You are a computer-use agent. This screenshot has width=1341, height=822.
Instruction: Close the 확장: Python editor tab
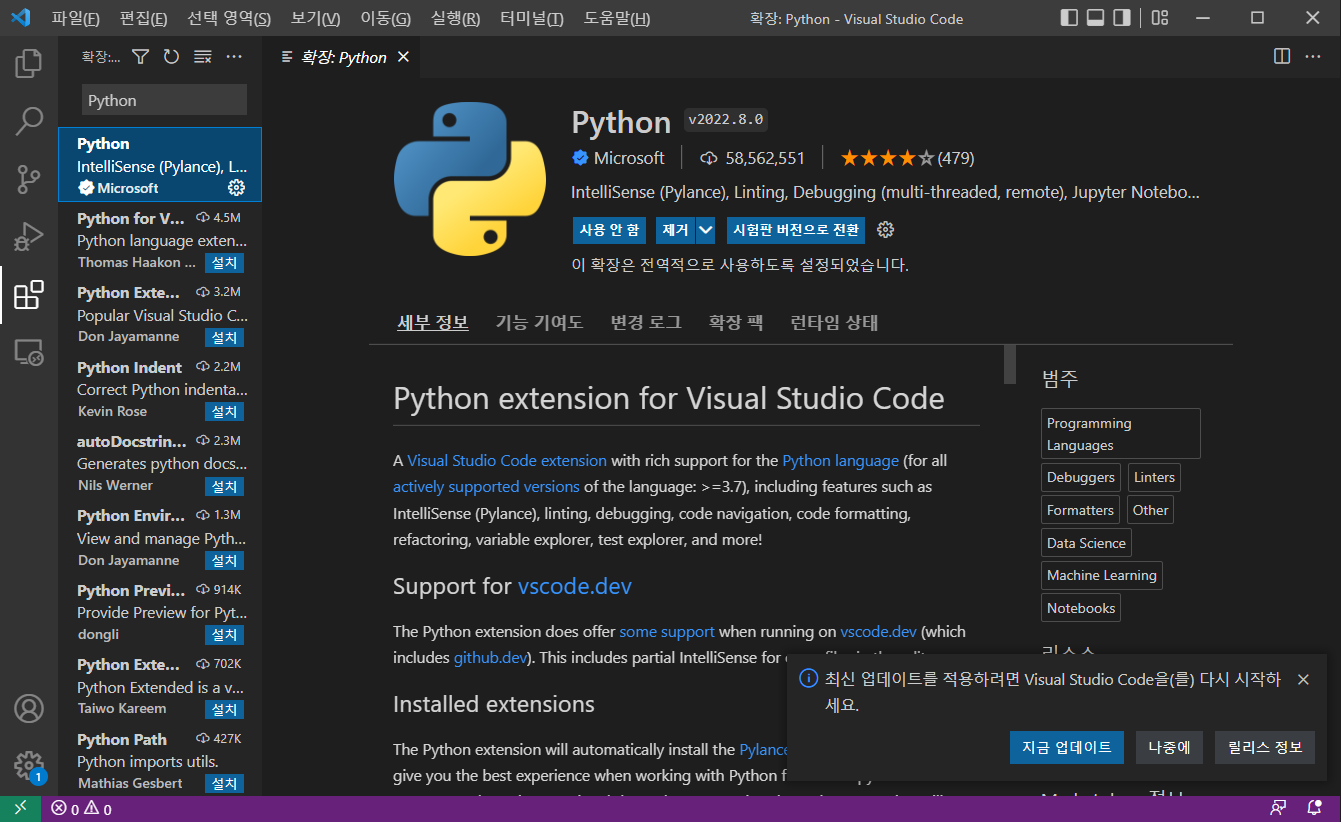tap(403, 57)
